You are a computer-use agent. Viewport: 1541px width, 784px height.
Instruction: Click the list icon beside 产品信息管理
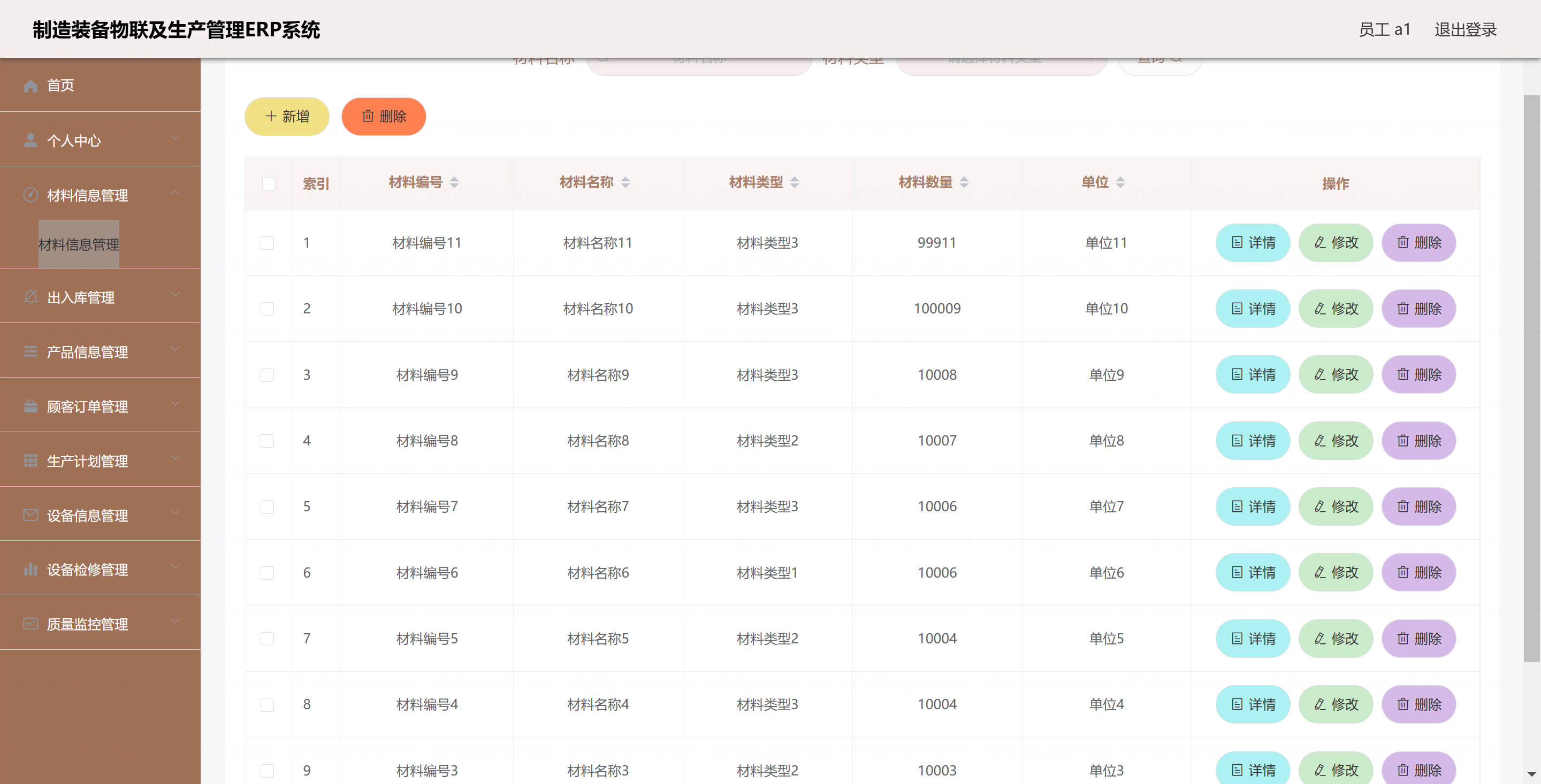pyautogui.click(x=30, y=352)
